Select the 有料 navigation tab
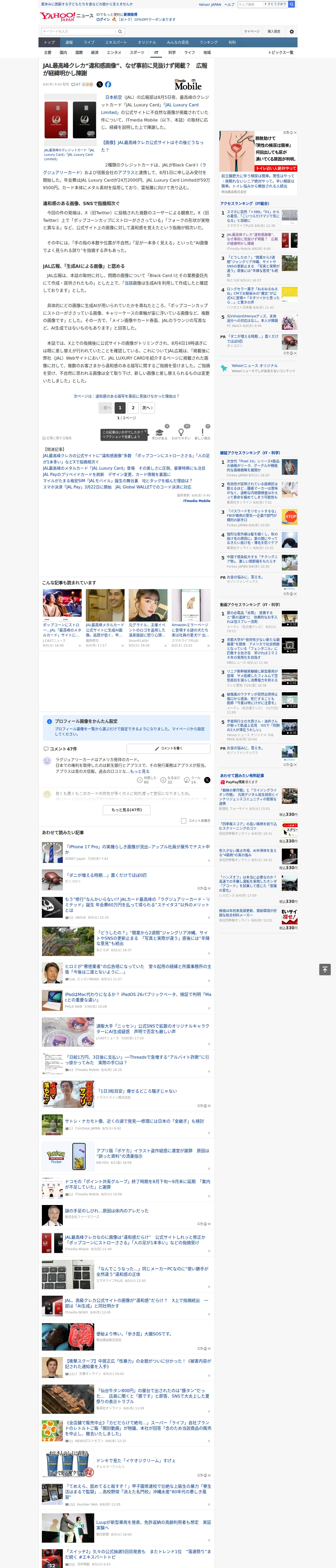The height and width of the screenshot is (1568, 336). [x=232, y=43]
